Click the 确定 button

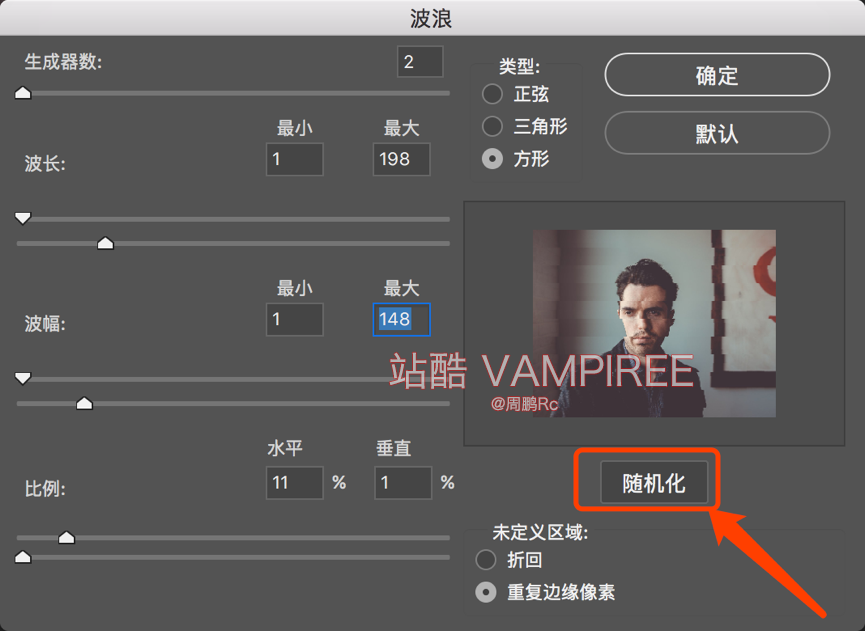[717, 74]
